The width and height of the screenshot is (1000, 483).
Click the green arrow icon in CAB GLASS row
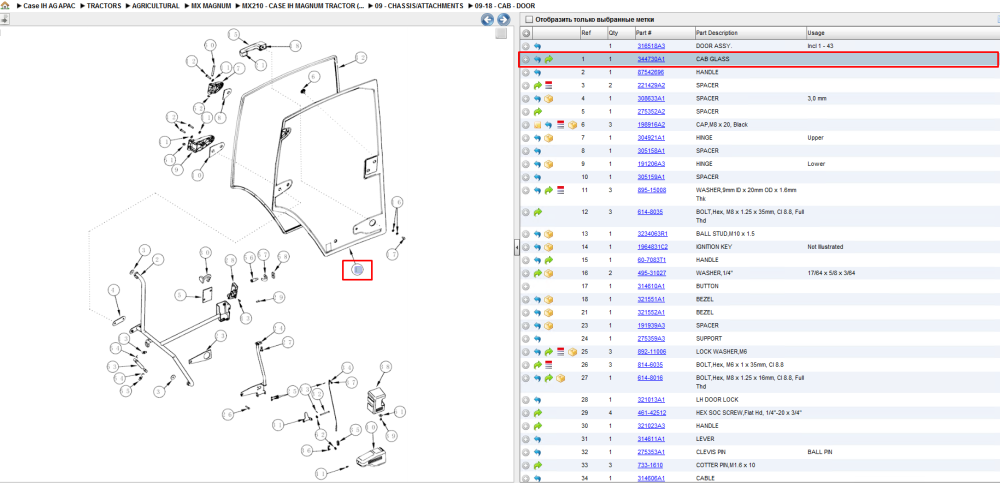pos(548,59)
